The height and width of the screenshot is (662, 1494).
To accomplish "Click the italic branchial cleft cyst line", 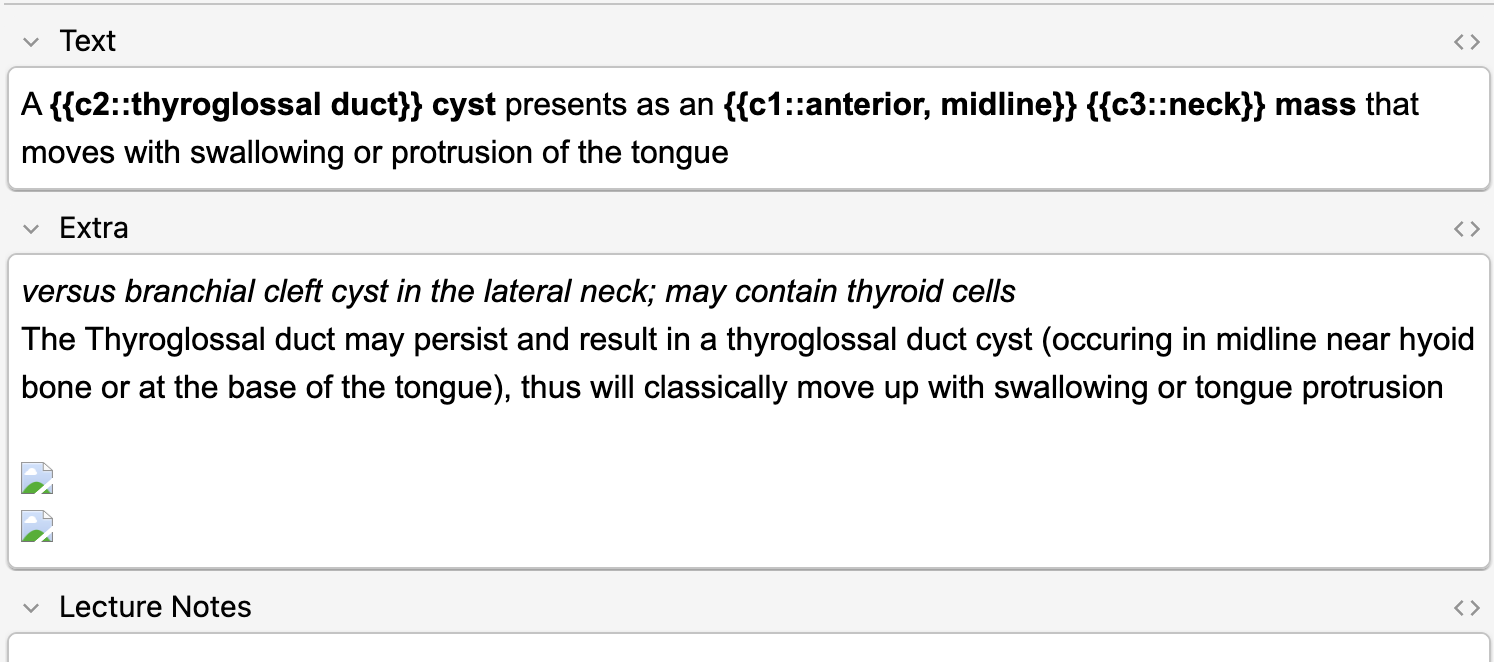I will [x=518, y=292].
